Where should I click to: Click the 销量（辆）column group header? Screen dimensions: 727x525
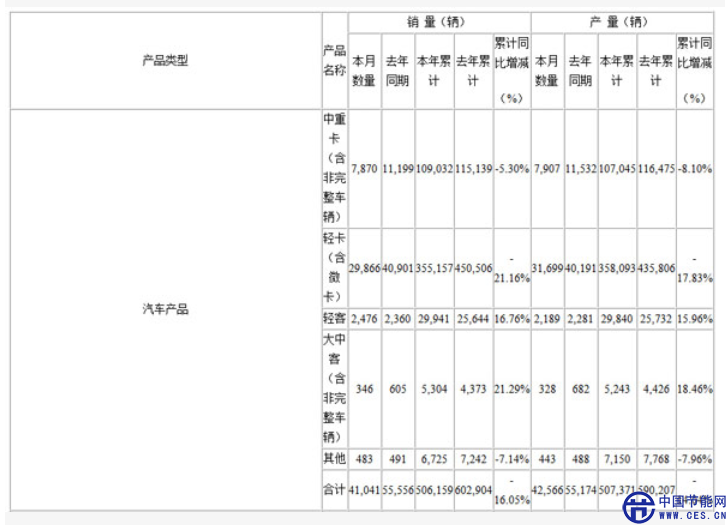439,21
